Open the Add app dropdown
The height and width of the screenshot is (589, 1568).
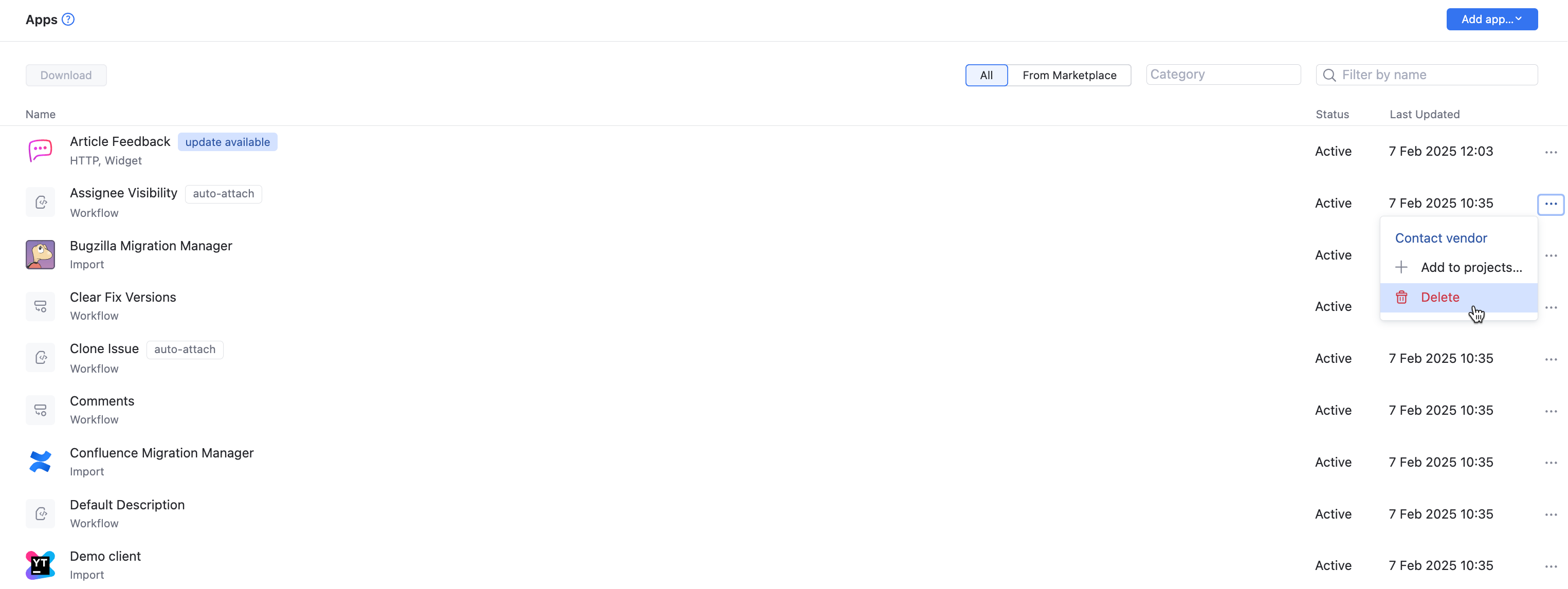point(1491,20)
